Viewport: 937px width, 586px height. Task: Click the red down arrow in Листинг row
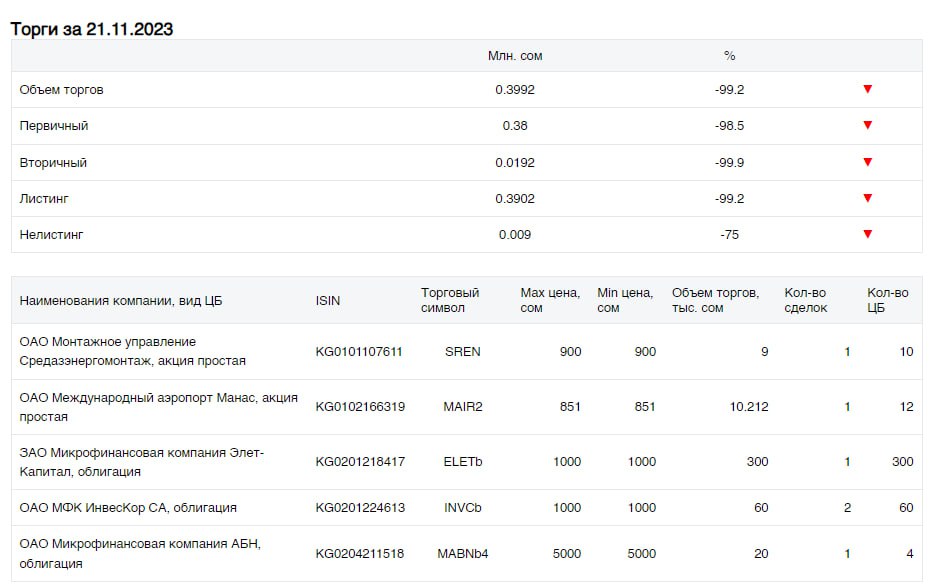click(x=868, y=198)
